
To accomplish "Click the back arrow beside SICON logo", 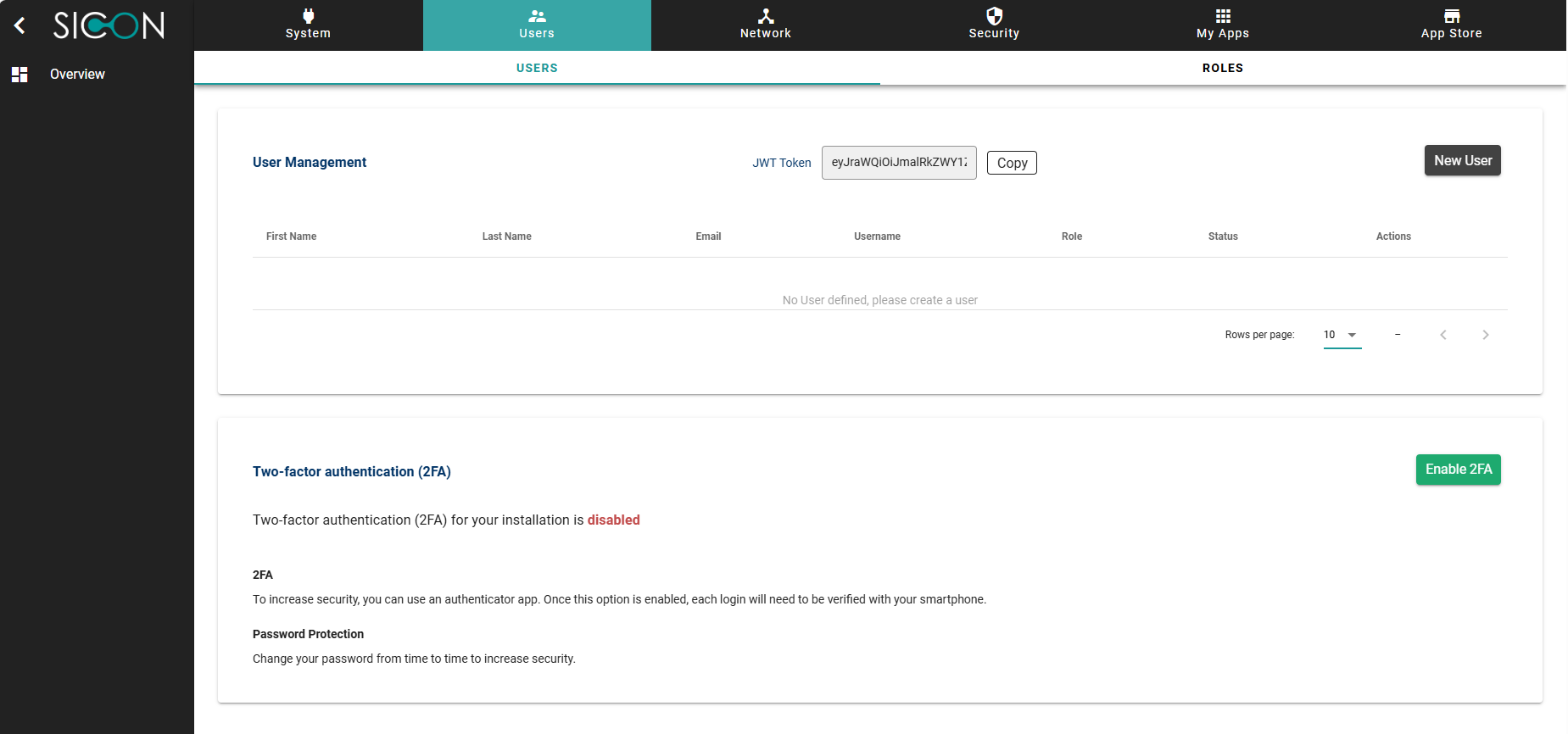I will coord(20,25).
